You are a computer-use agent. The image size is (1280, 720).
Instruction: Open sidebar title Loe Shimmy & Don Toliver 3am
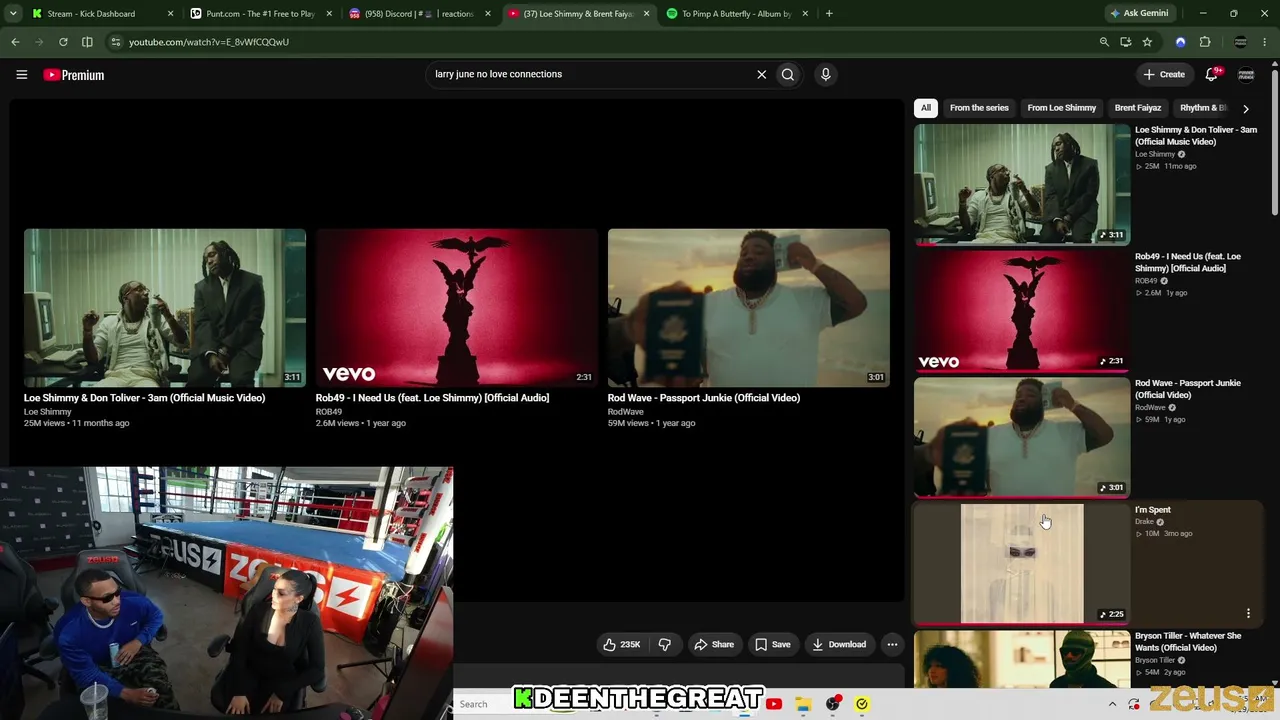(1196, 136)
